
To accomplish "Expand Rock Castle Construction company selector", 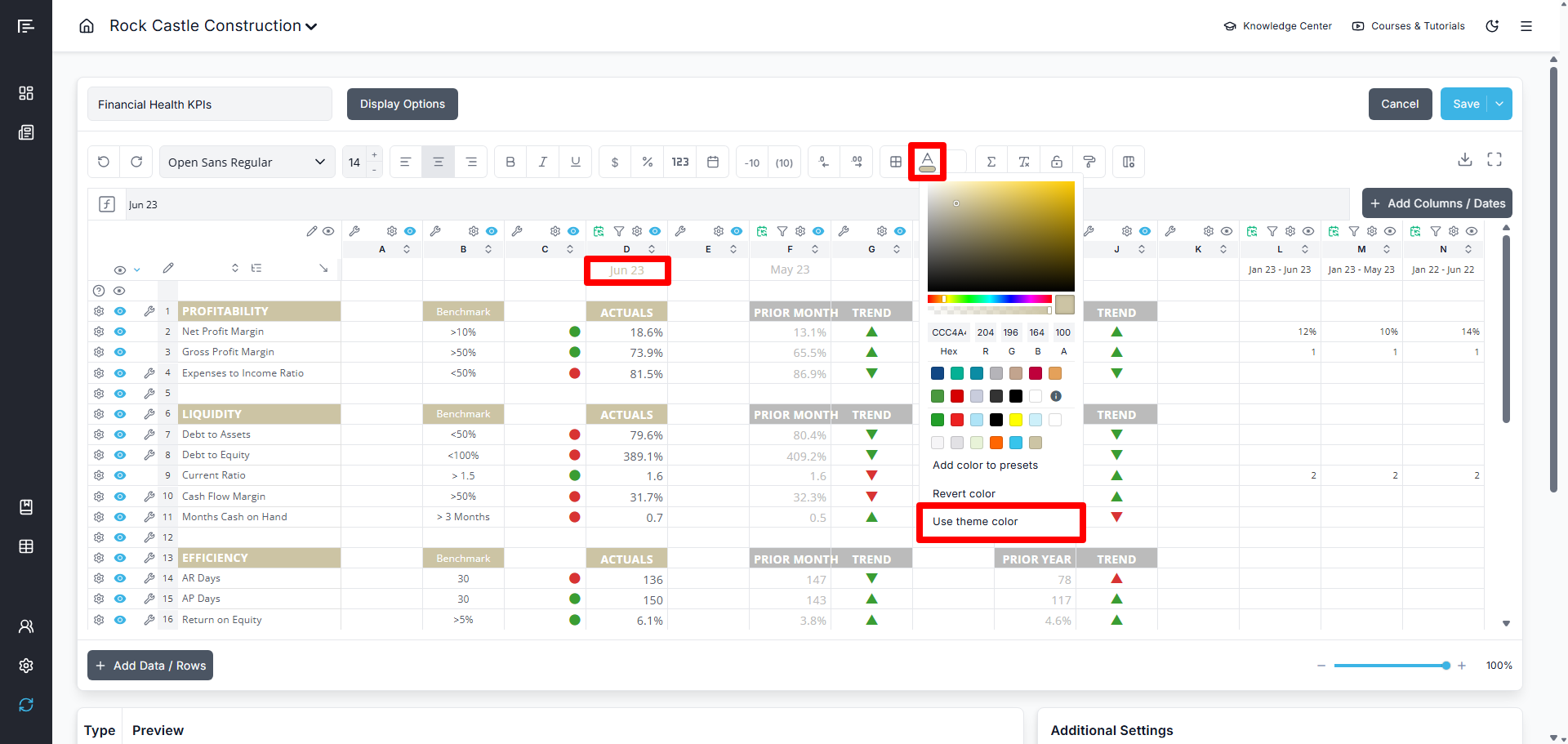I will pyautogui.click(x=213, y=26).
